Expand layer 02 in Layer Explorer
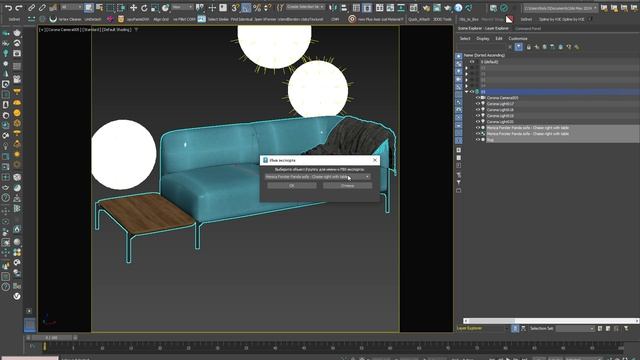 pyautogui.click(x=467, y=74)
